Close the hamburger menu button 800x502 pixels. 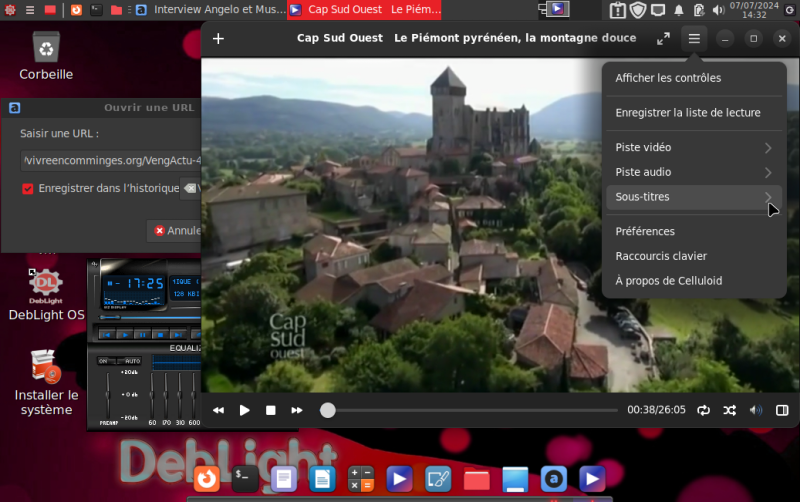[x=694, y=38]
